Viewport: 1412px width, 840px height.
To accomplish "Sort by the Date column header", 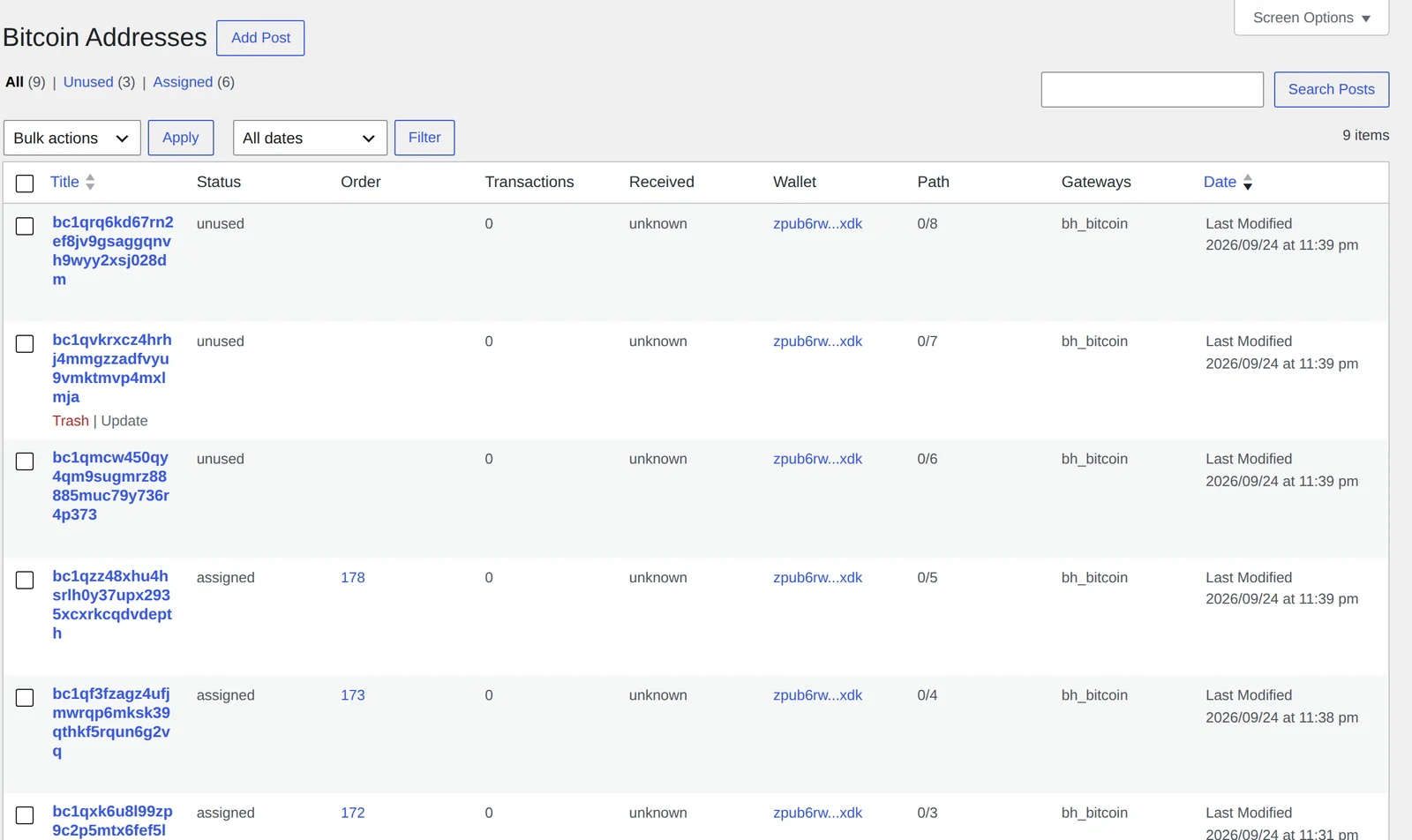I will pyautogui.click(x=1220, y=182).
